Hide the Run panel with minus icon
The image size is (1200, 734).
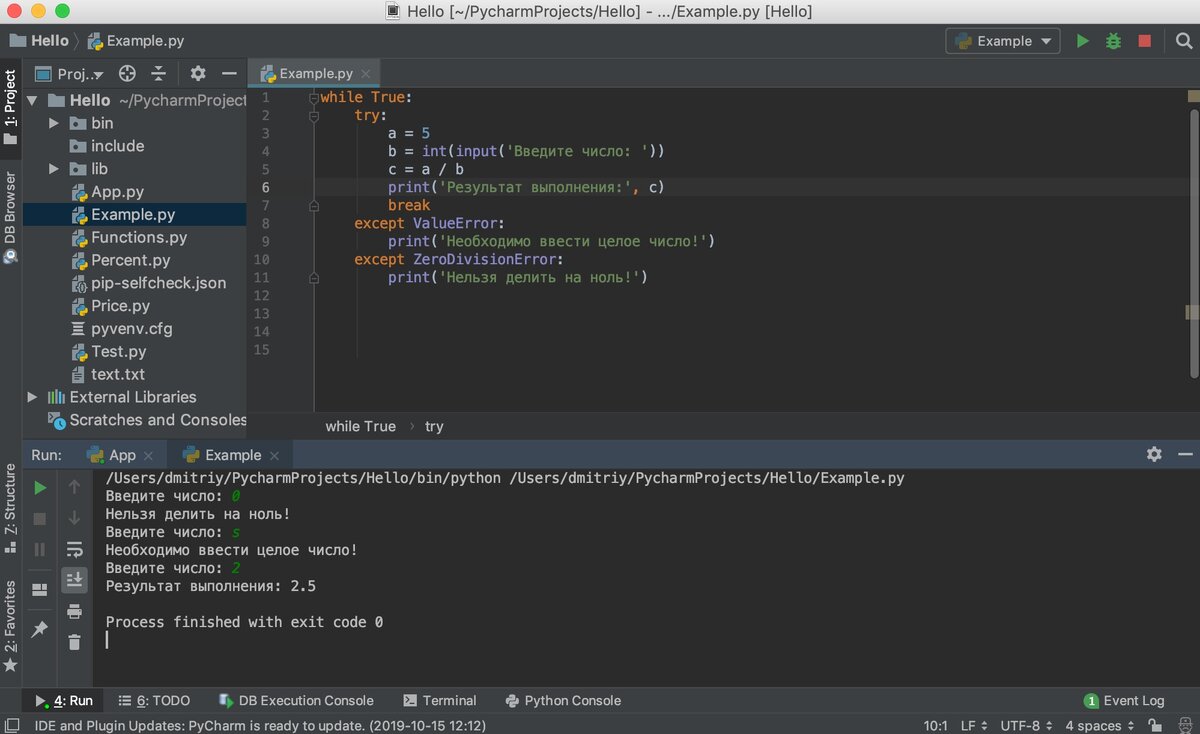click(1184, 454)
